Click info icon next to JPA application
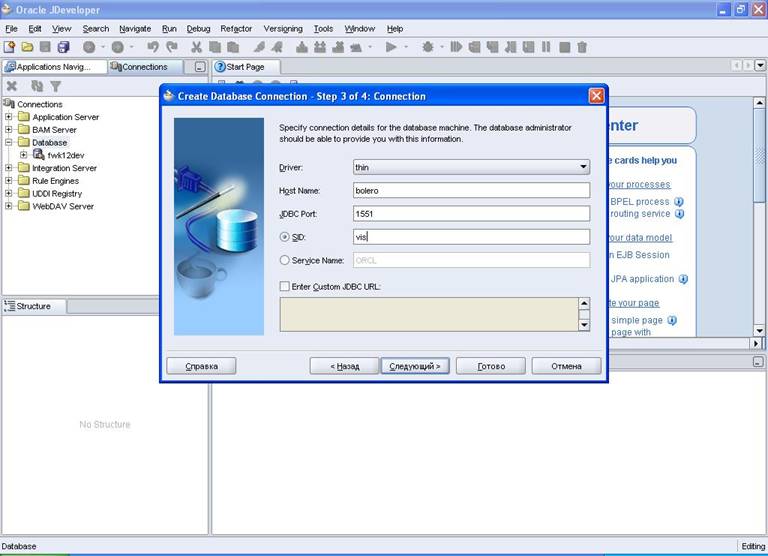Screen dimensions: 768x556 [x=683, y=279]
